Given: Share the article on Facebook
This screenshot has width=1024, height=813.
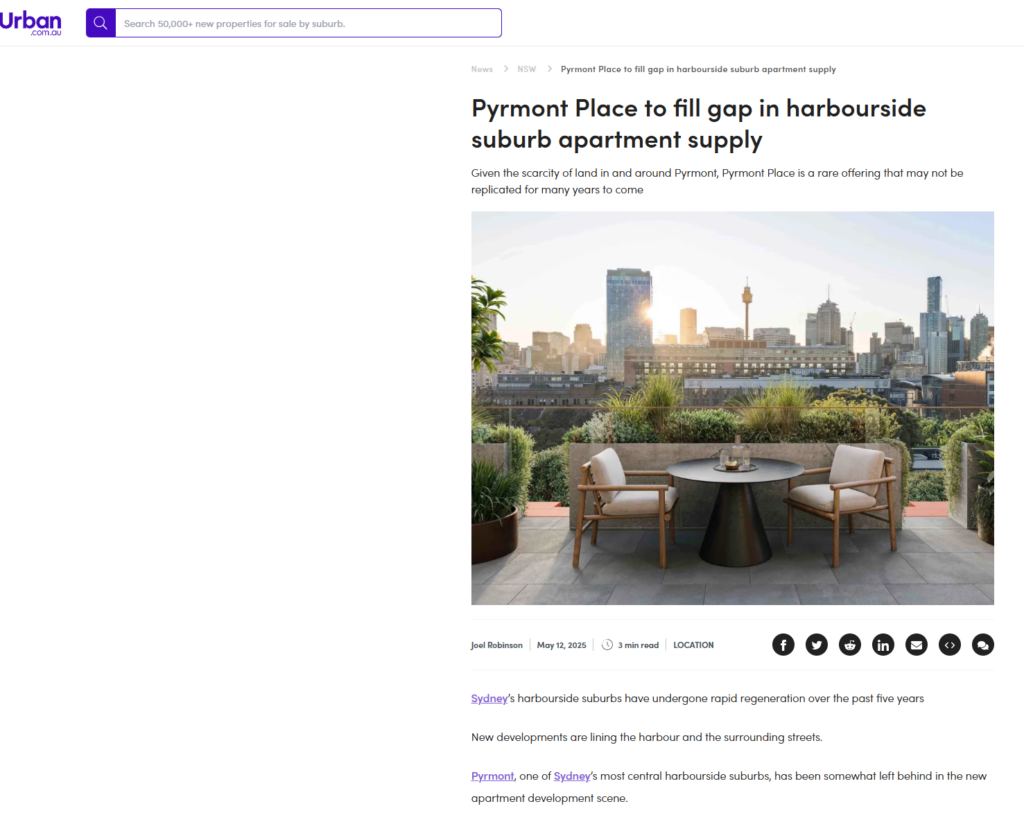Looking at the screenshot, I should [x=783, y=645].
